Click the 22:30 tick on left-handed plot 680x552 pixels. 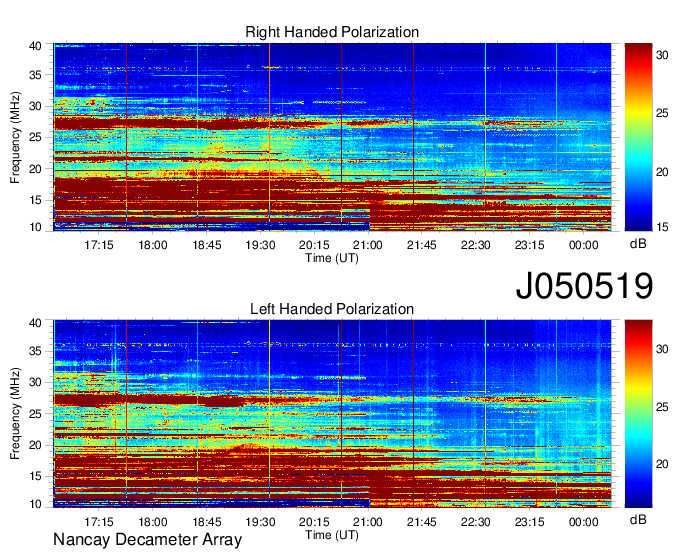(x=476, y=522)
